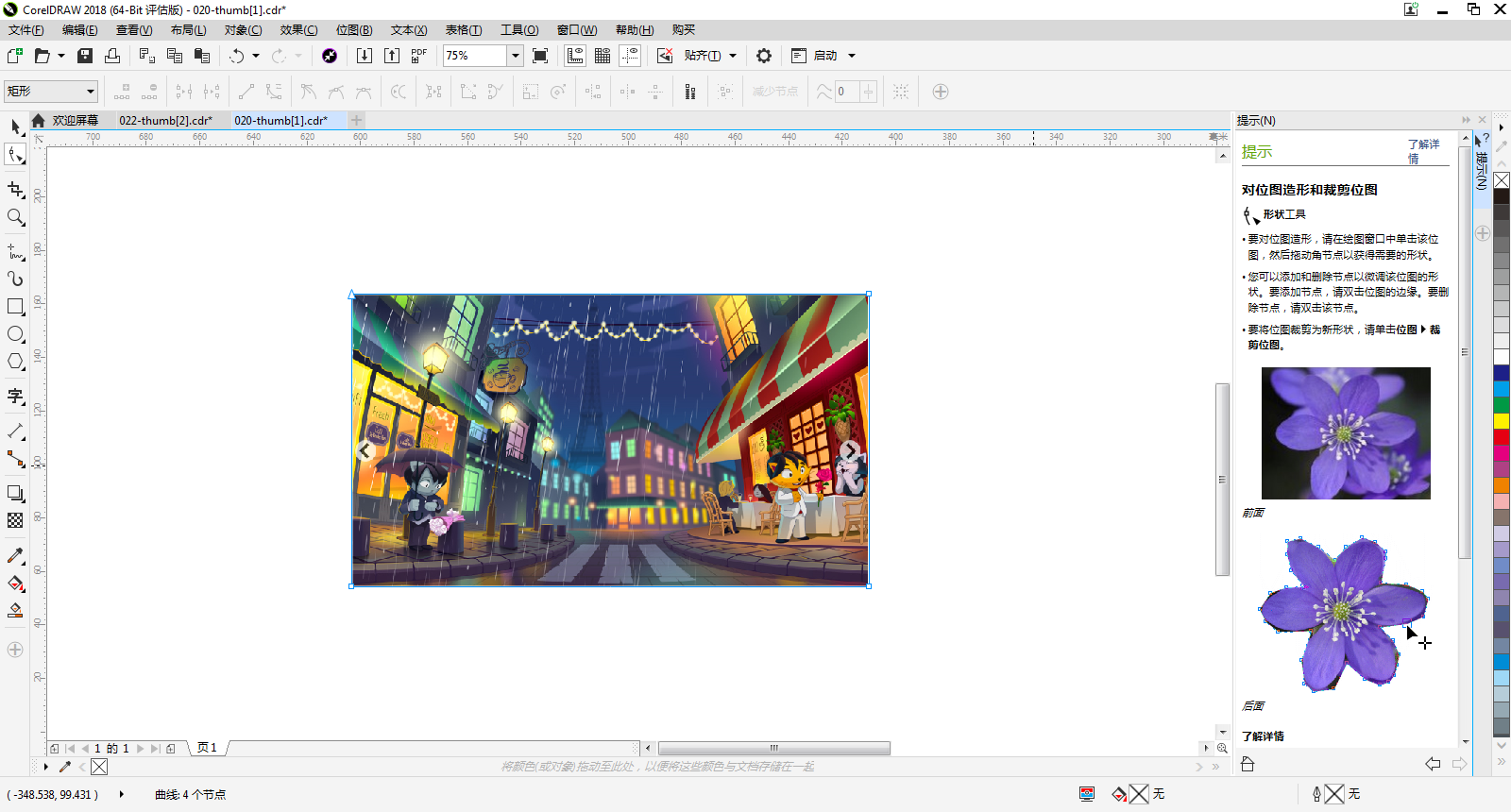The height and width of the screenshot is (812, 1511).
Task: Select the Parallel Dimension tool
Action: [15, 431]
